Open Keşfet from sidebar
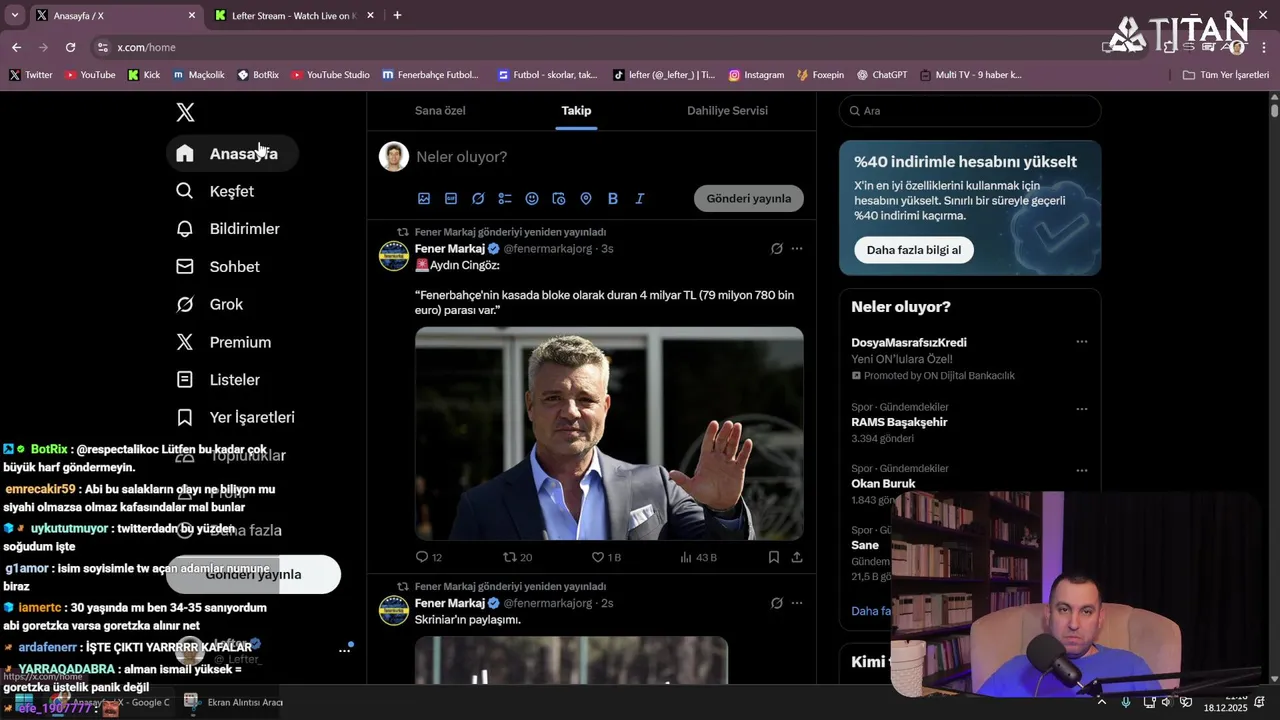The height and width of the screenshot is (720, 1280). pos(215,191)
